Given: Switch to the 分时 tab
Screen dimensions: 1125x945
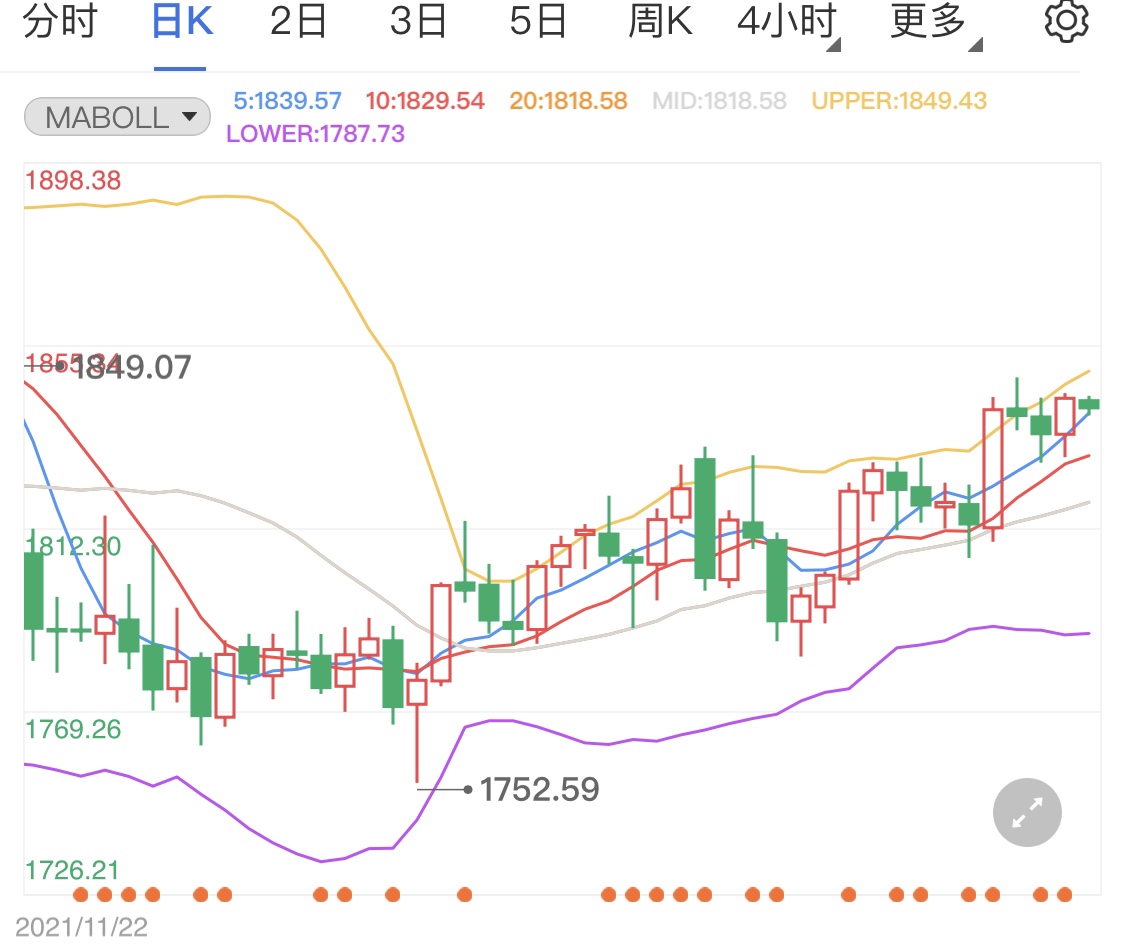Looking at the screenshot, I should click(60, 22).
